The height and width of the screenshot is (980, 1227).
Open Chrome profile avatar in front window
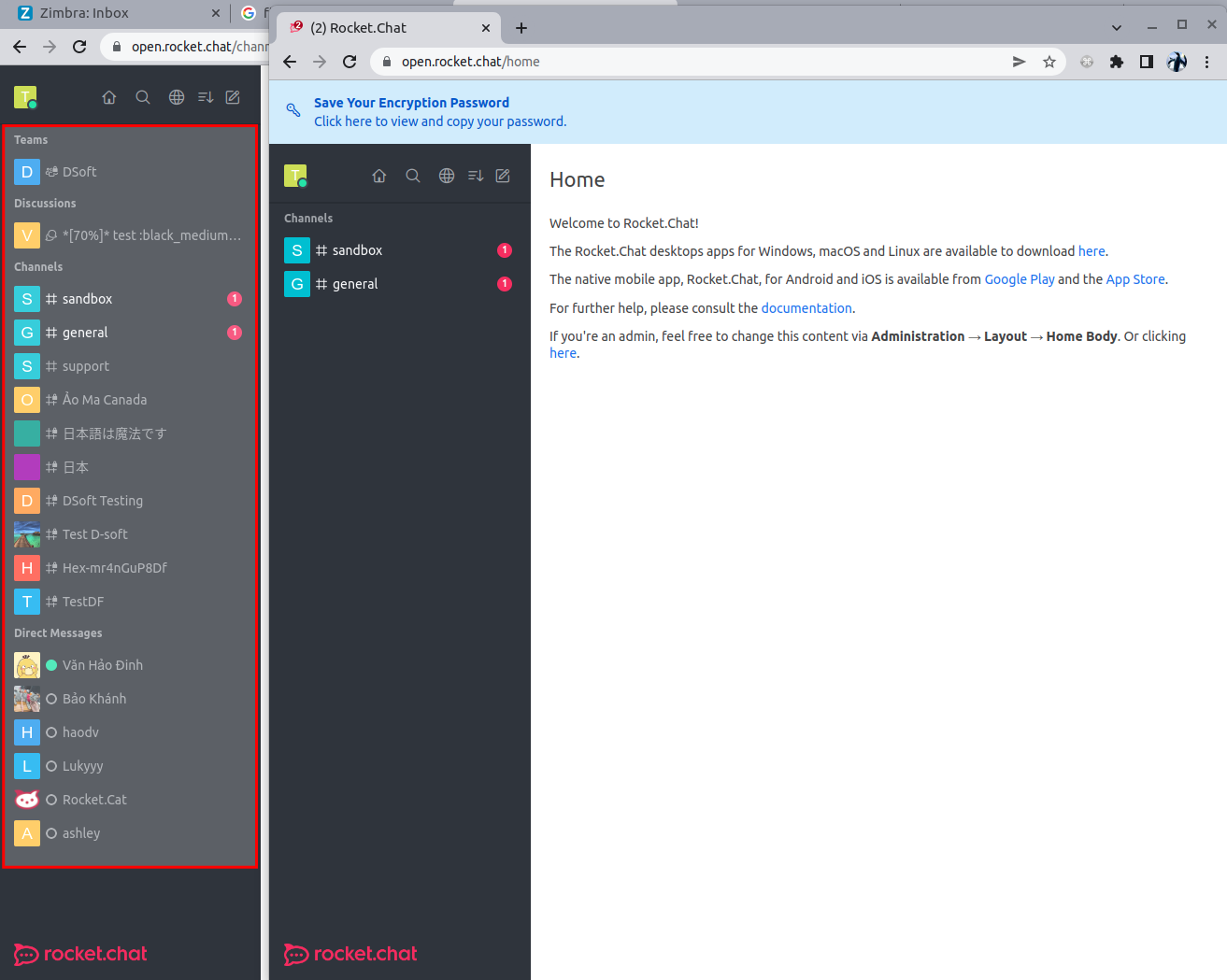(x=1177, y=62)
